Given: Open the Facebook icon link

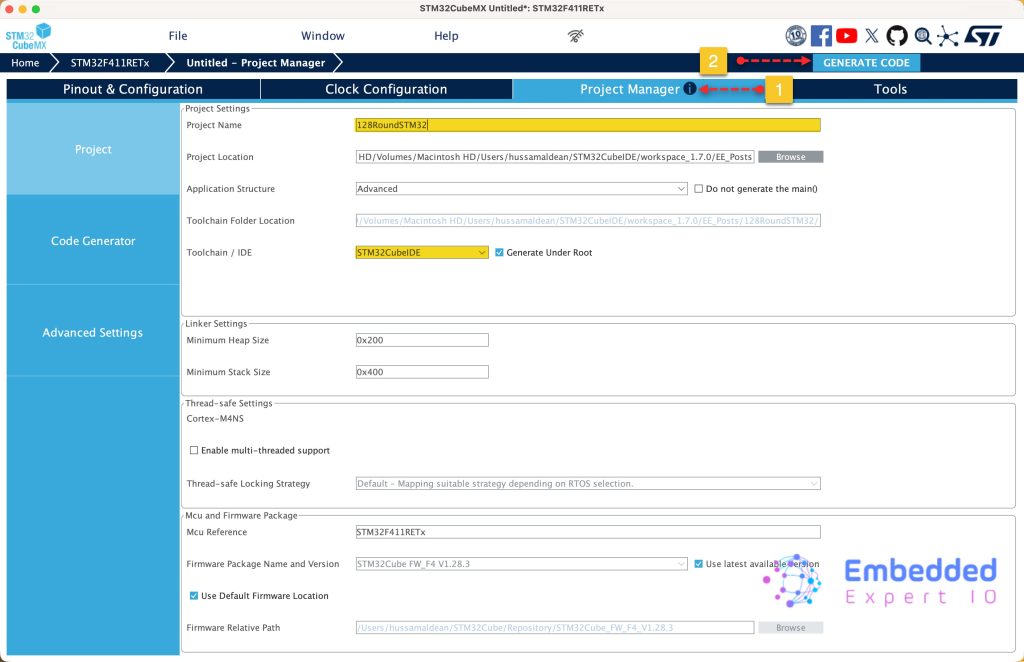Looking at the screenshot, I should click(821, 36).
